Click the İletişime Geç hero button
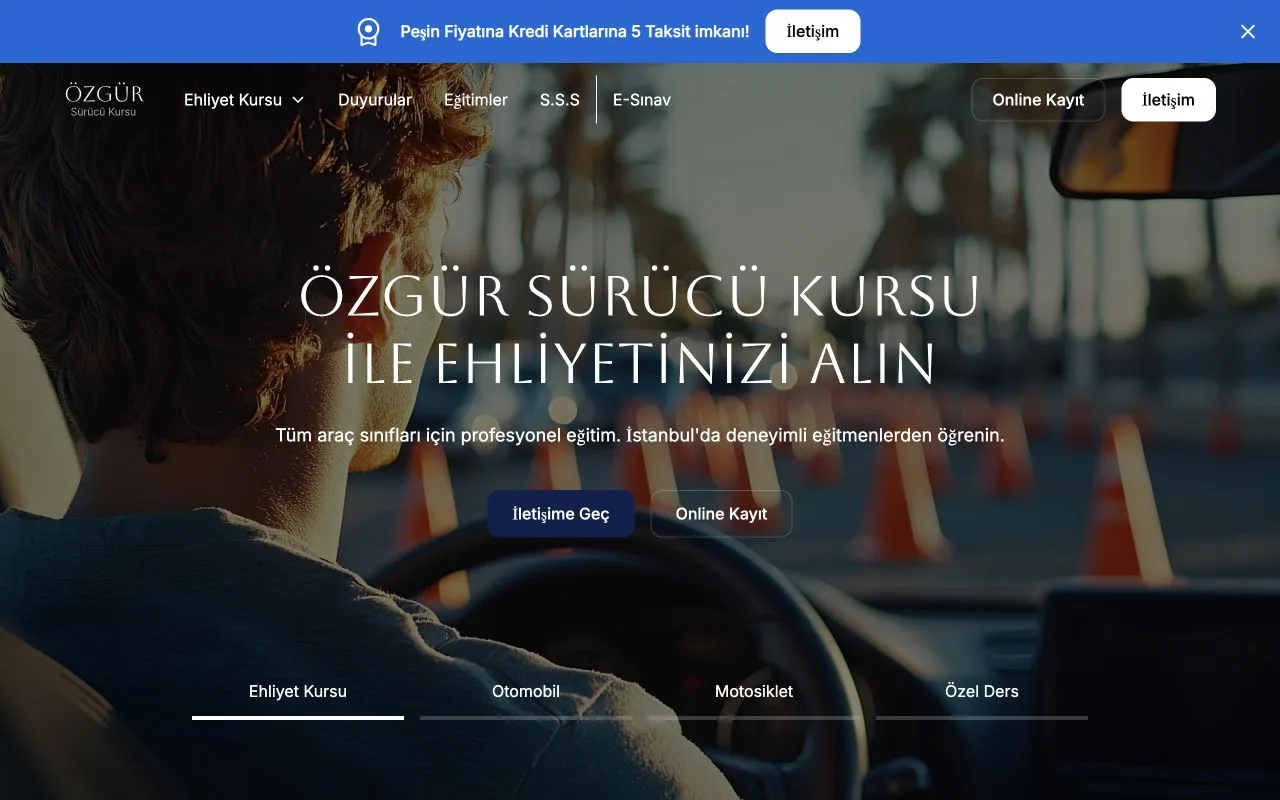This screenshot has height=800, width=1280. coord(561,514)
